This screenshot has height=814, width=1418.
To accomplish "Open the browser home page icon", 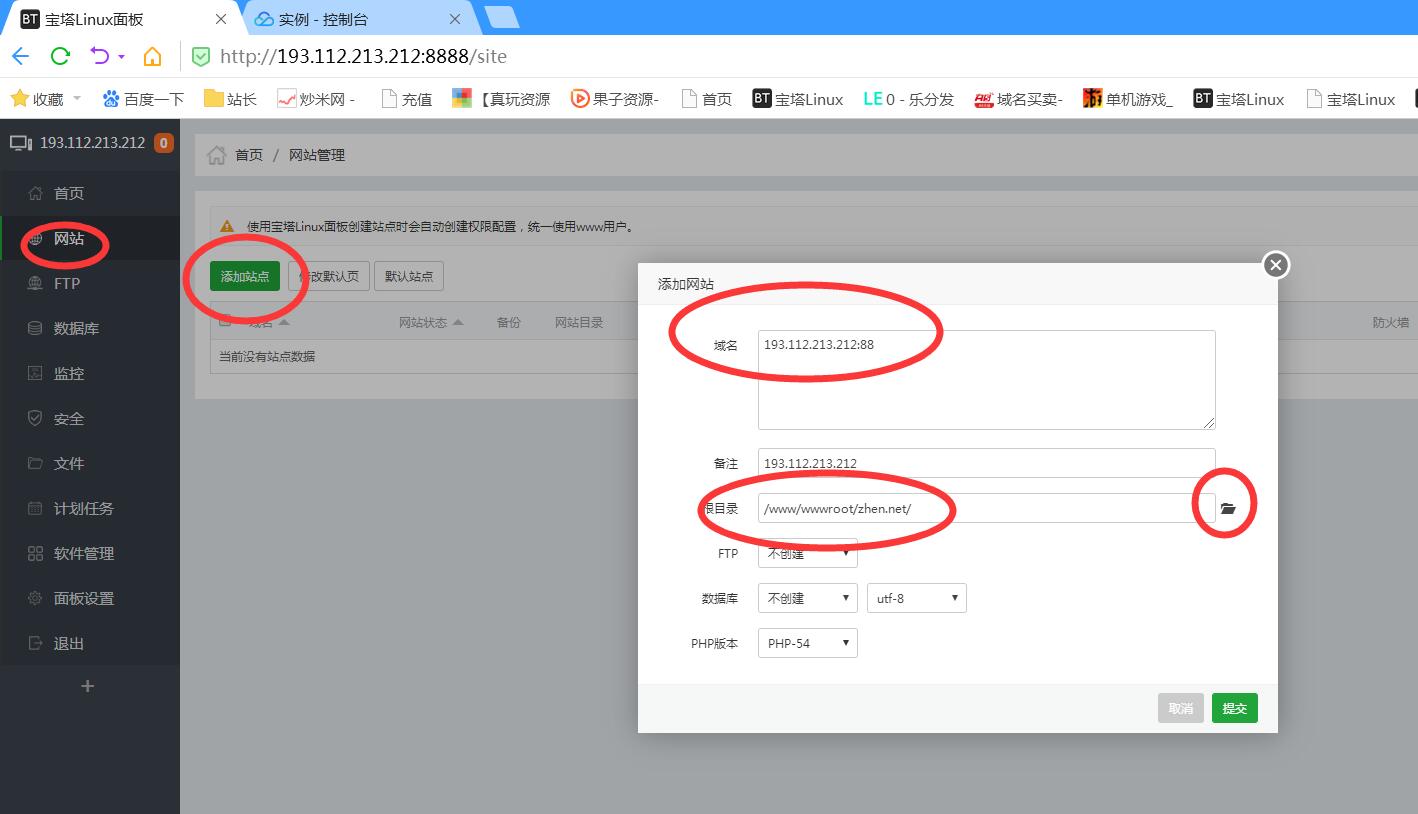I will [152, 56].
